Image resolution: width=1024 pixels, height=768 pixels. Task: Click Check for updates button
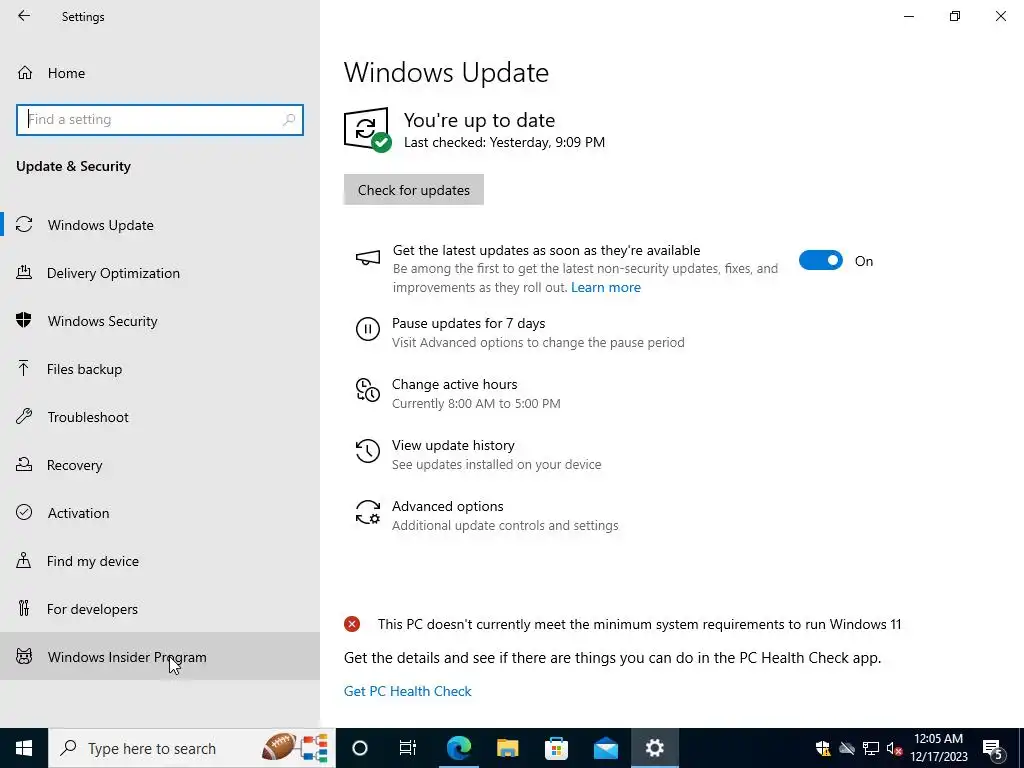(414, 189)
